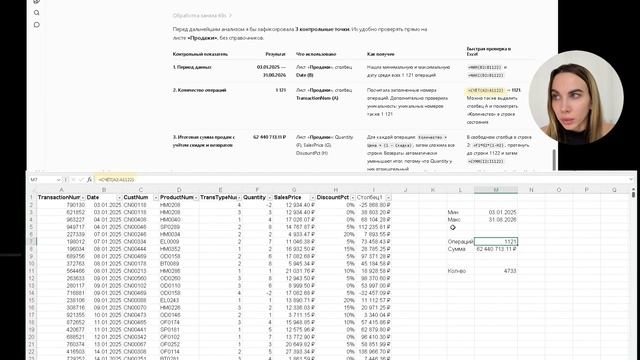This screenshot has width=640, height=360.
Task: Click the cancel entry X in formula bar
Action: [73, 180]
